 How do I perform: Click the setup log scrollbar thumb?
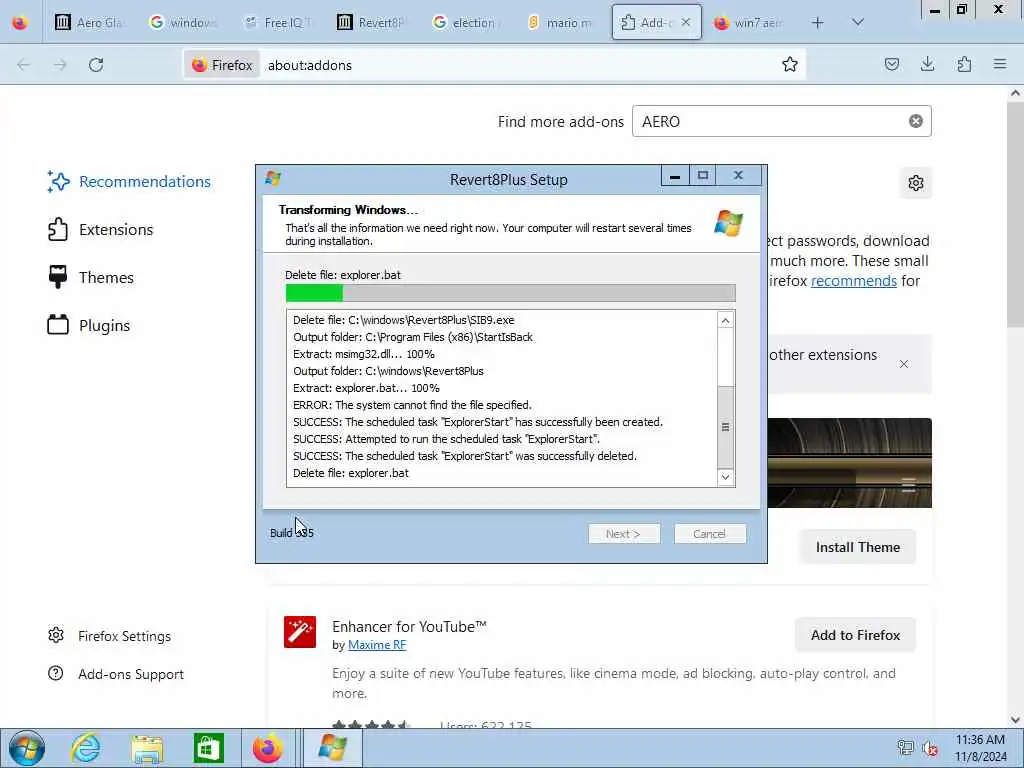pos(725,426)
